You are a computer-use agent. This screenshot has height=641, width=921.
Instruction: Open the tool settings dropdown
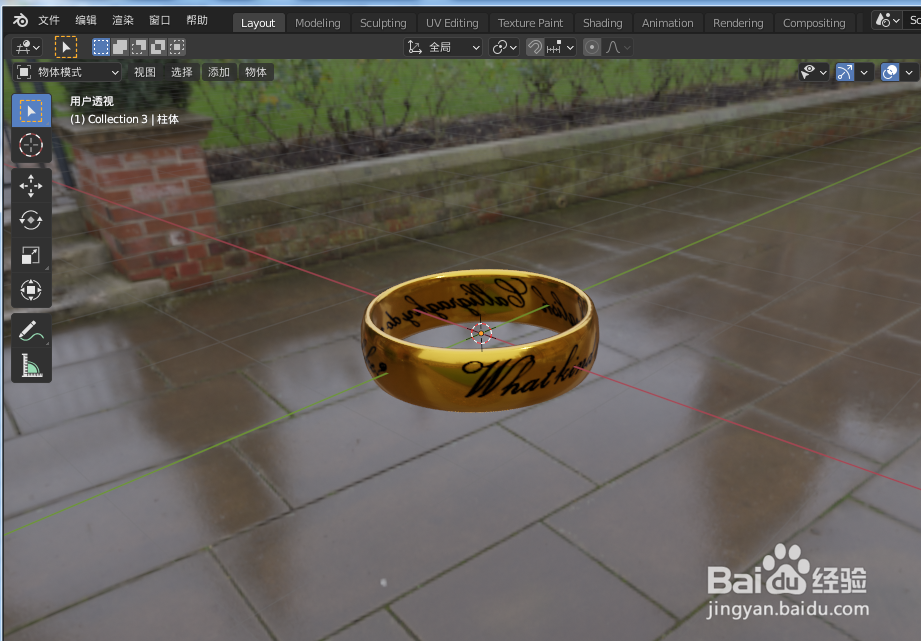(28, 47)
